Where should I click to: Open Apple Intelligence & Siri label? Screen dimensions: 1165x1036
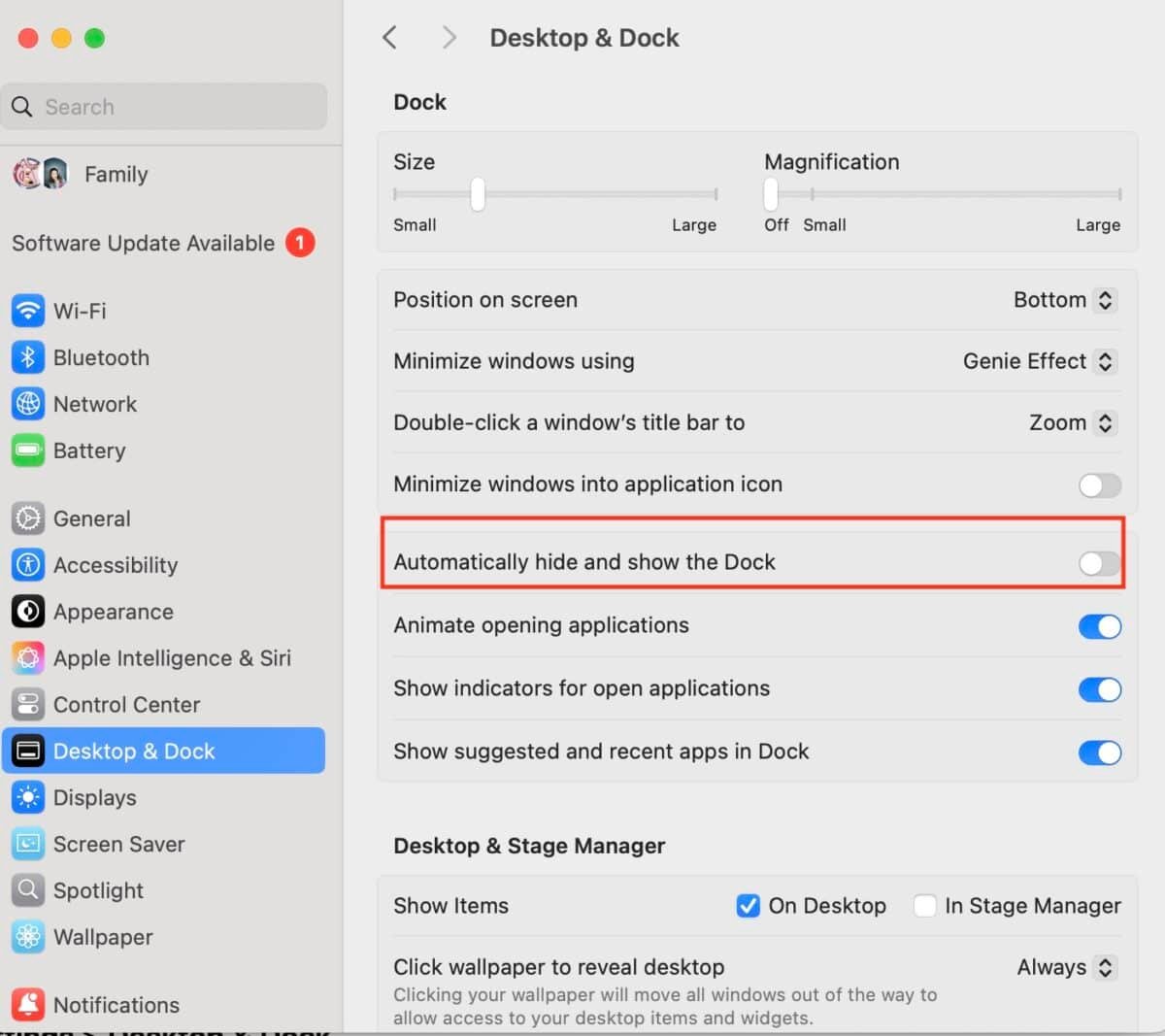pos(172,658)
